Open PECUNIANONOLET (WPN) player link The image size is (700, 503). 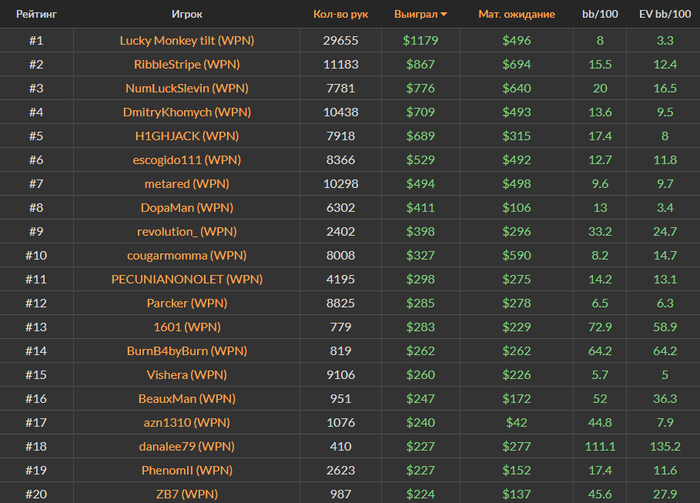[x=187, y=279]
